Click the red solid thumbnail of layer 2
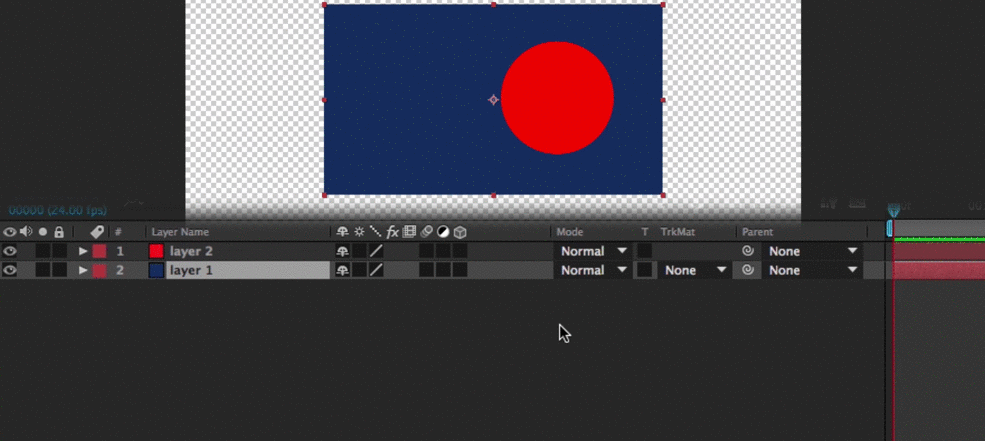Screen dimensions: 985x441 click(156, 251)
